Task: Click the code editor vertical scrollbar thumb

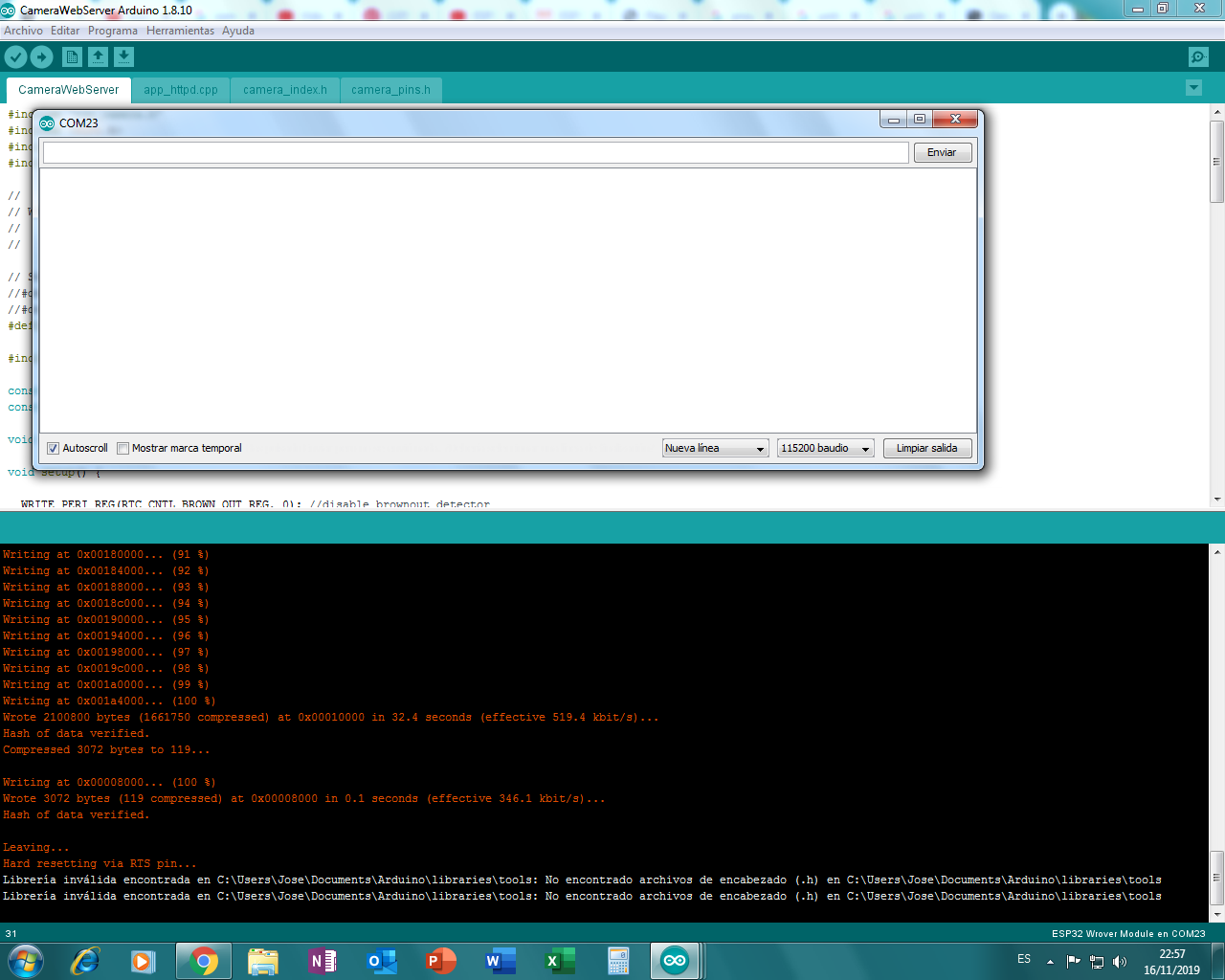Action: click(x=1217, y=161)
